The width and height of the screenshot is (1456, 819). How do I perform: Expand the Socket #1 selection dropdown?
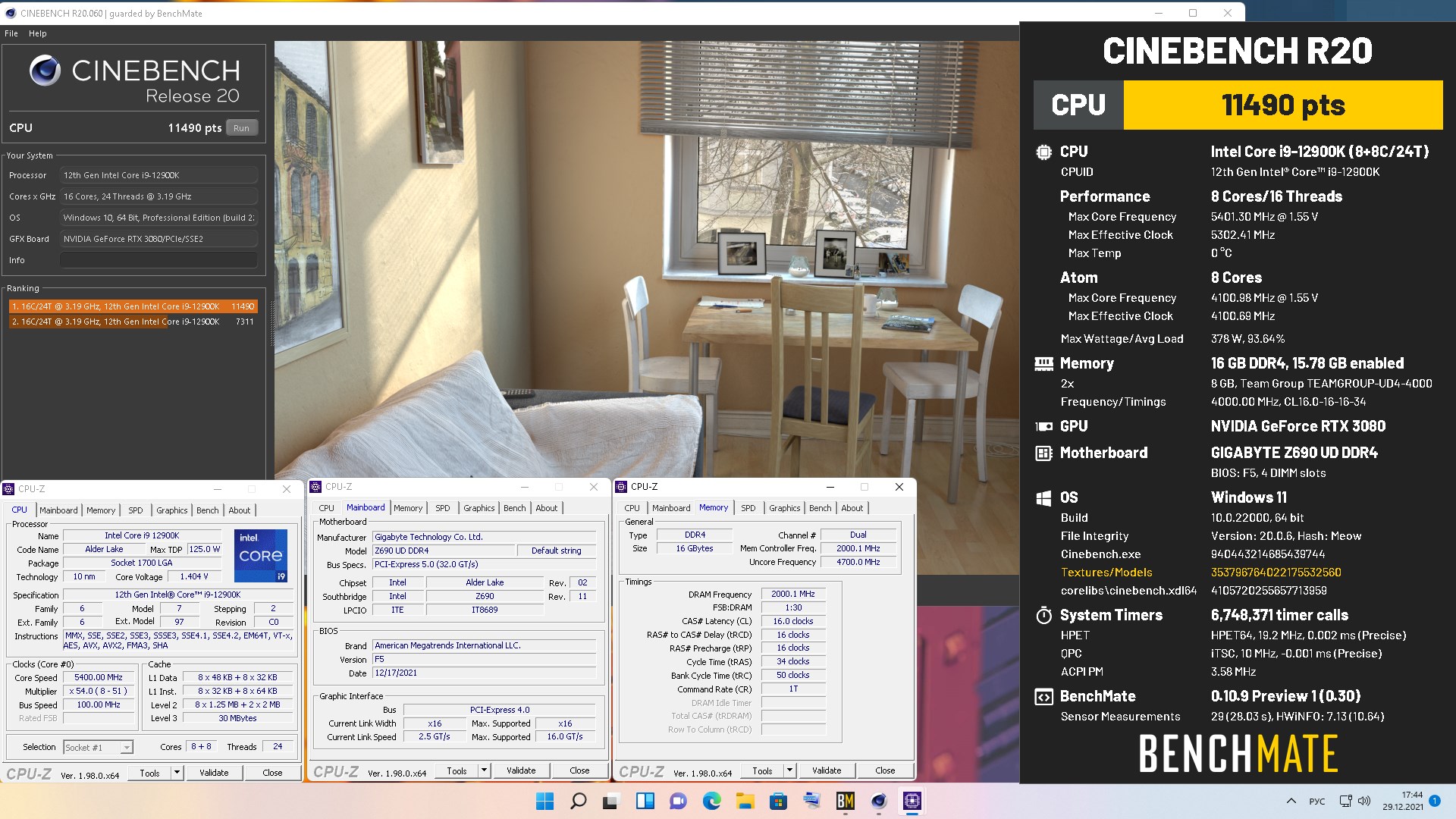[127, 748]
